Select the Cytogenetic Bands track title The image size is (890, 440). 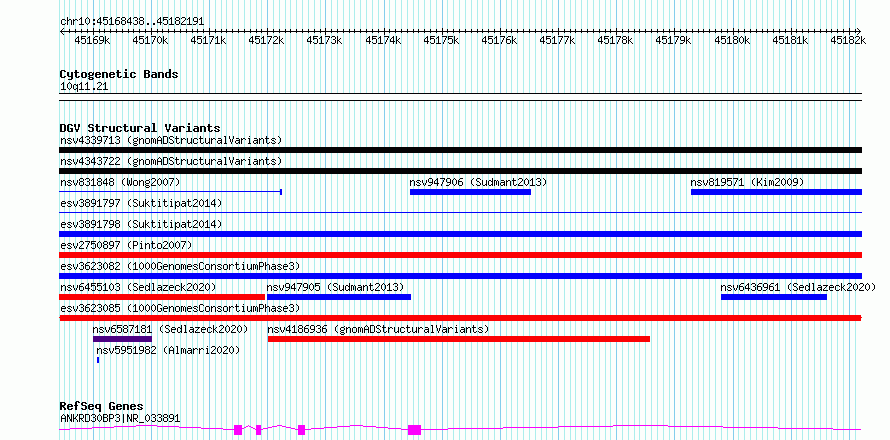pos(119,74)
